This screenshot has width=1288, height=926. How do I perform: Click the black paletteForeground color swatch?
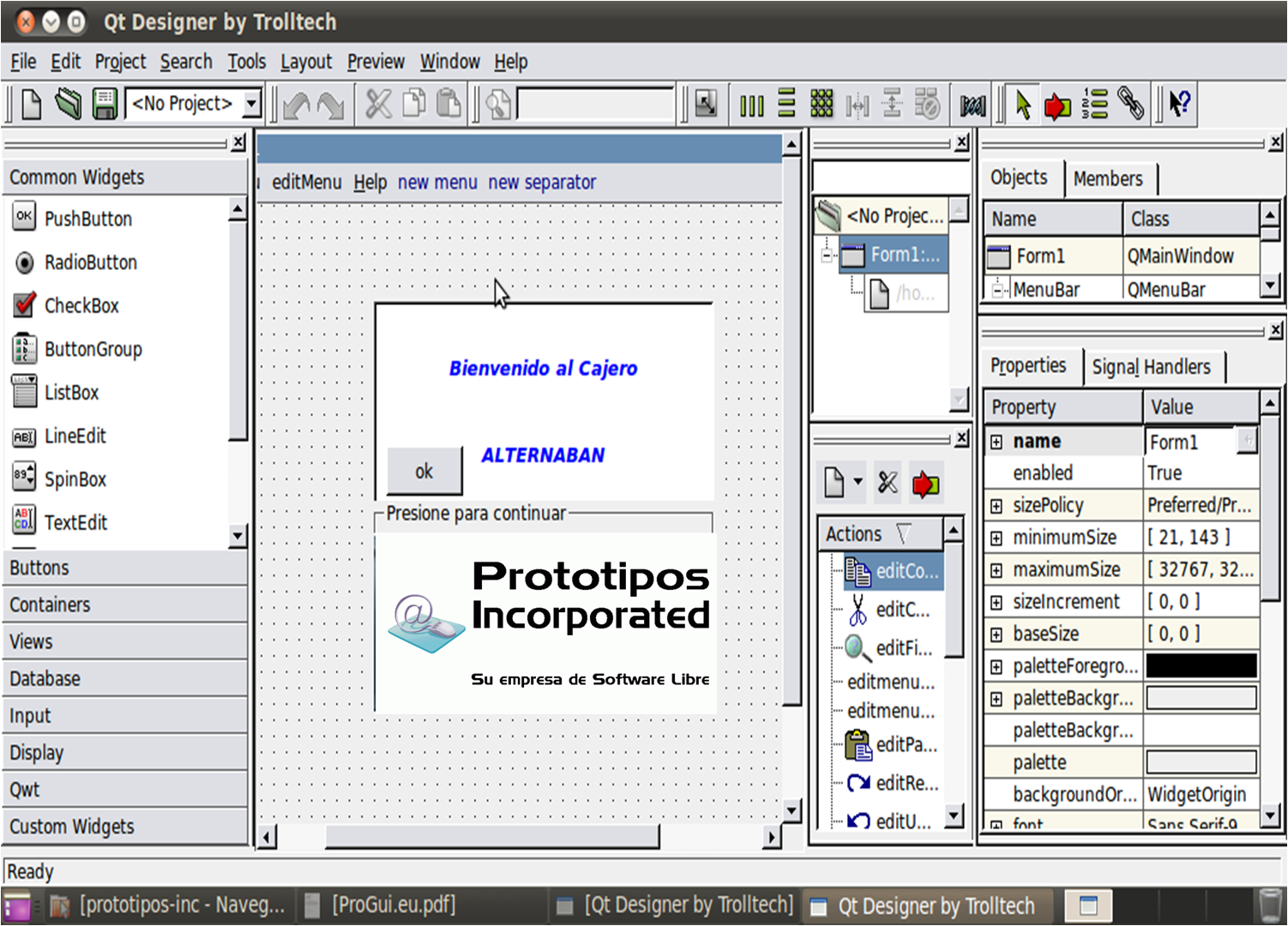tap(1201, 665)
